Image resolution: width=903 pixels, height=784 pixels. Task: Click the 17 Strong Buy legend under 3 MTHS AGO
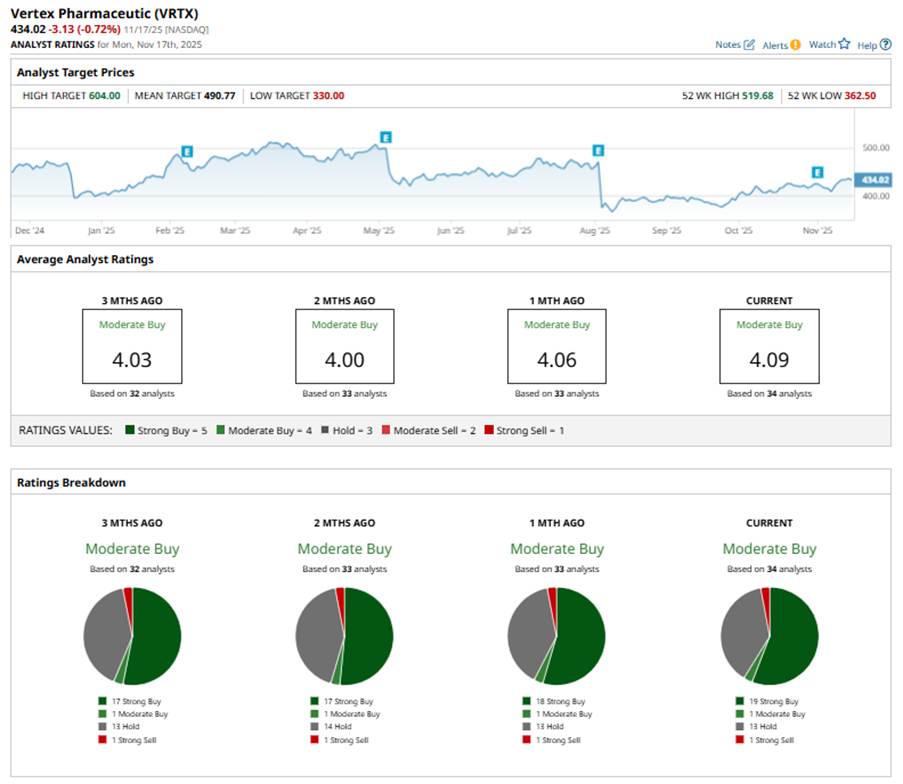pyautogui.click(x=130, y=701)
